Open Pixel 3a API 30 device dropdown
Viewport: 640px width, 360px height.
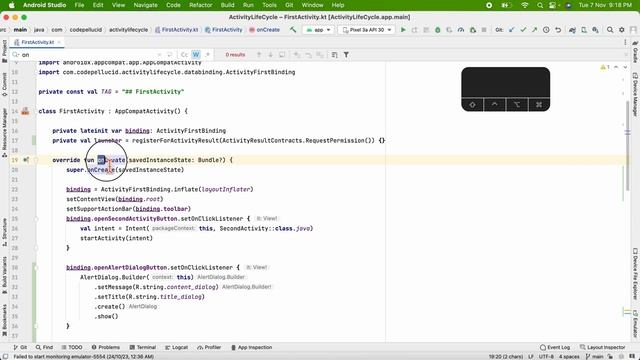pos(367,30)
